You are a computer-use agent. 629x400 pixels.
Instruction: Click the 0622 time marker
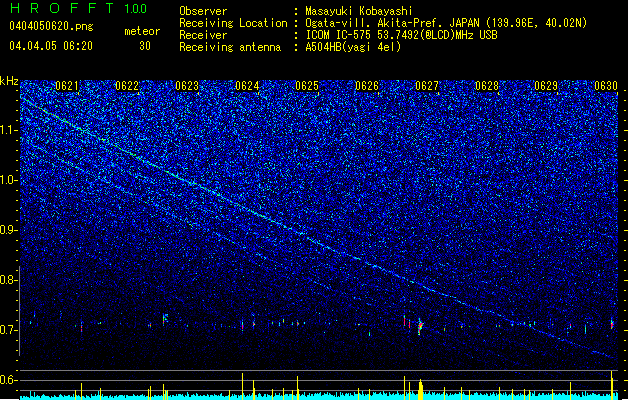[x=127, y=86]
